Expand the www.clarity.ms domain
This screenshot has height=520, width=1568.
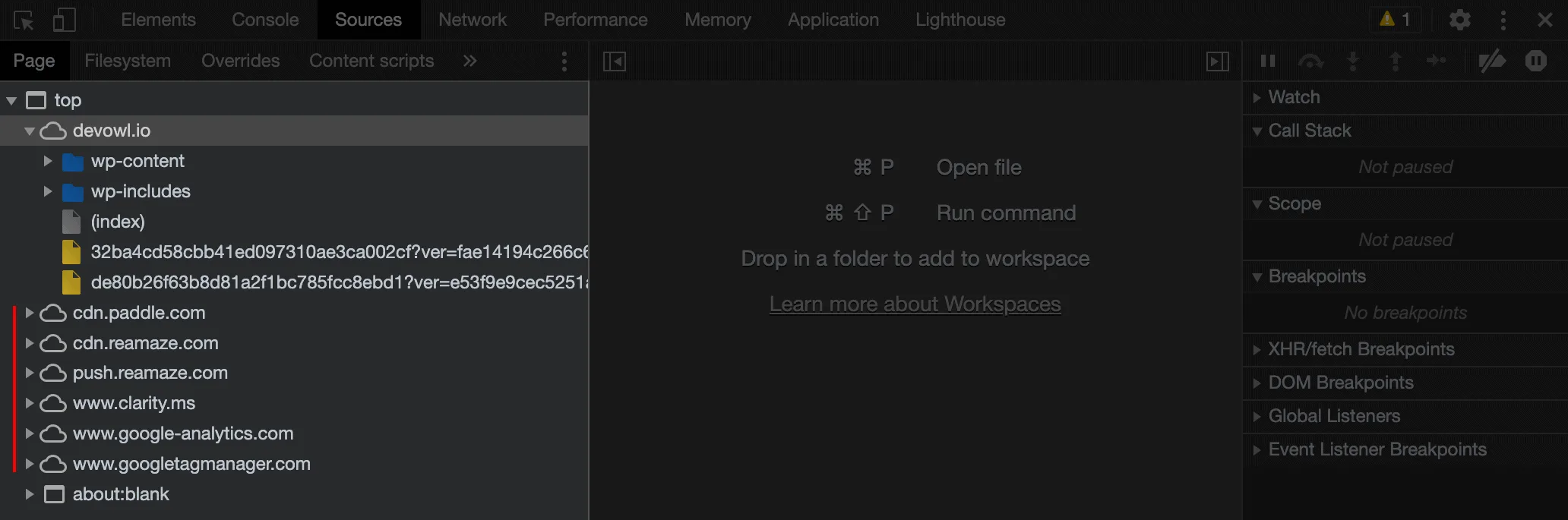(30, 403)
